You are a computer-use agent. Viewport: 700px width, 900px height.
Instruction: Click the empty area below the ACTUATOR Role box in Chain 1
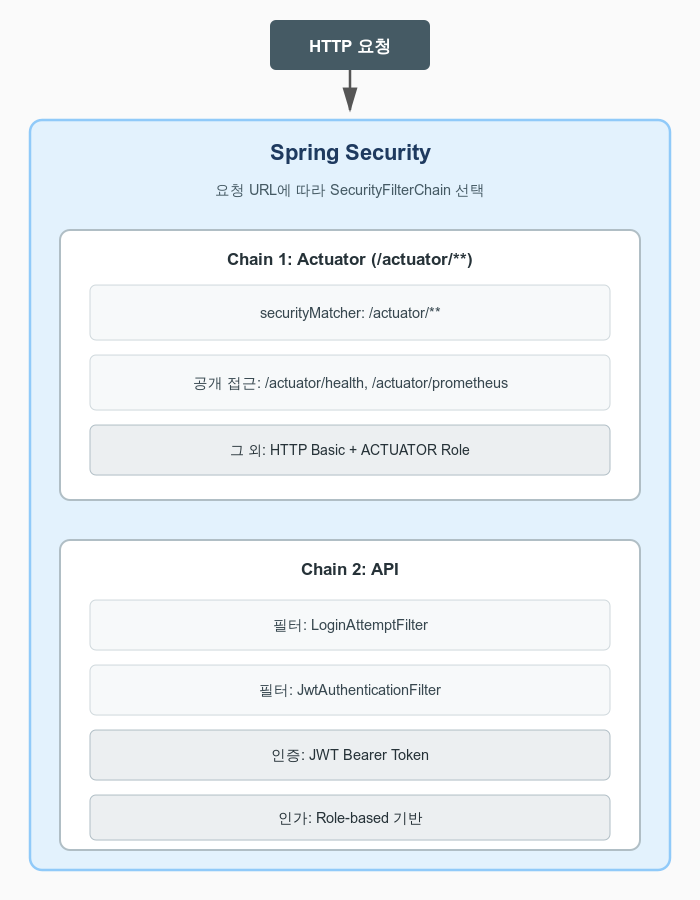[x=350, y=487]
